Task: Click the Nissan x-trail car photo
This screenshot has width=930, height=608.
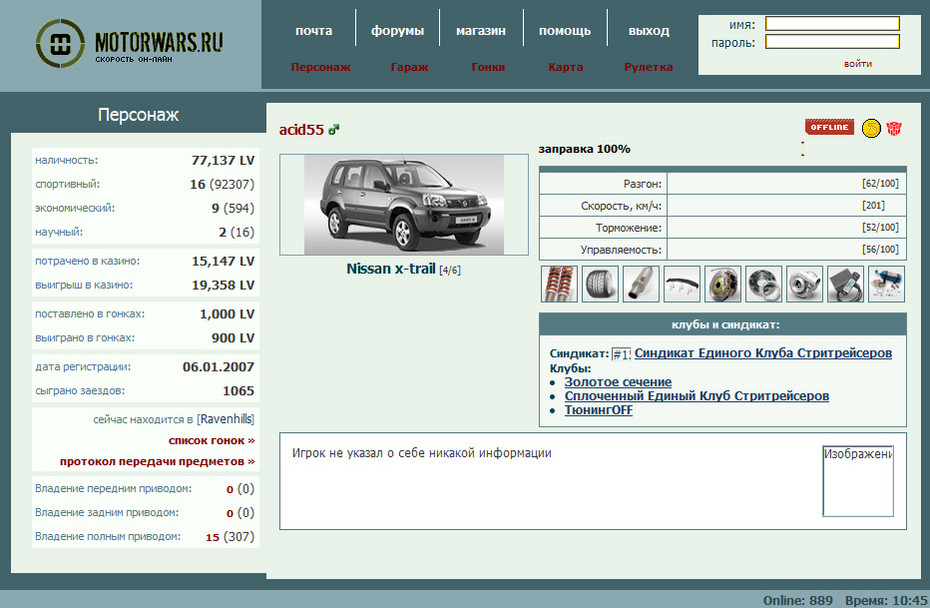Action: (x=404, y=205)
